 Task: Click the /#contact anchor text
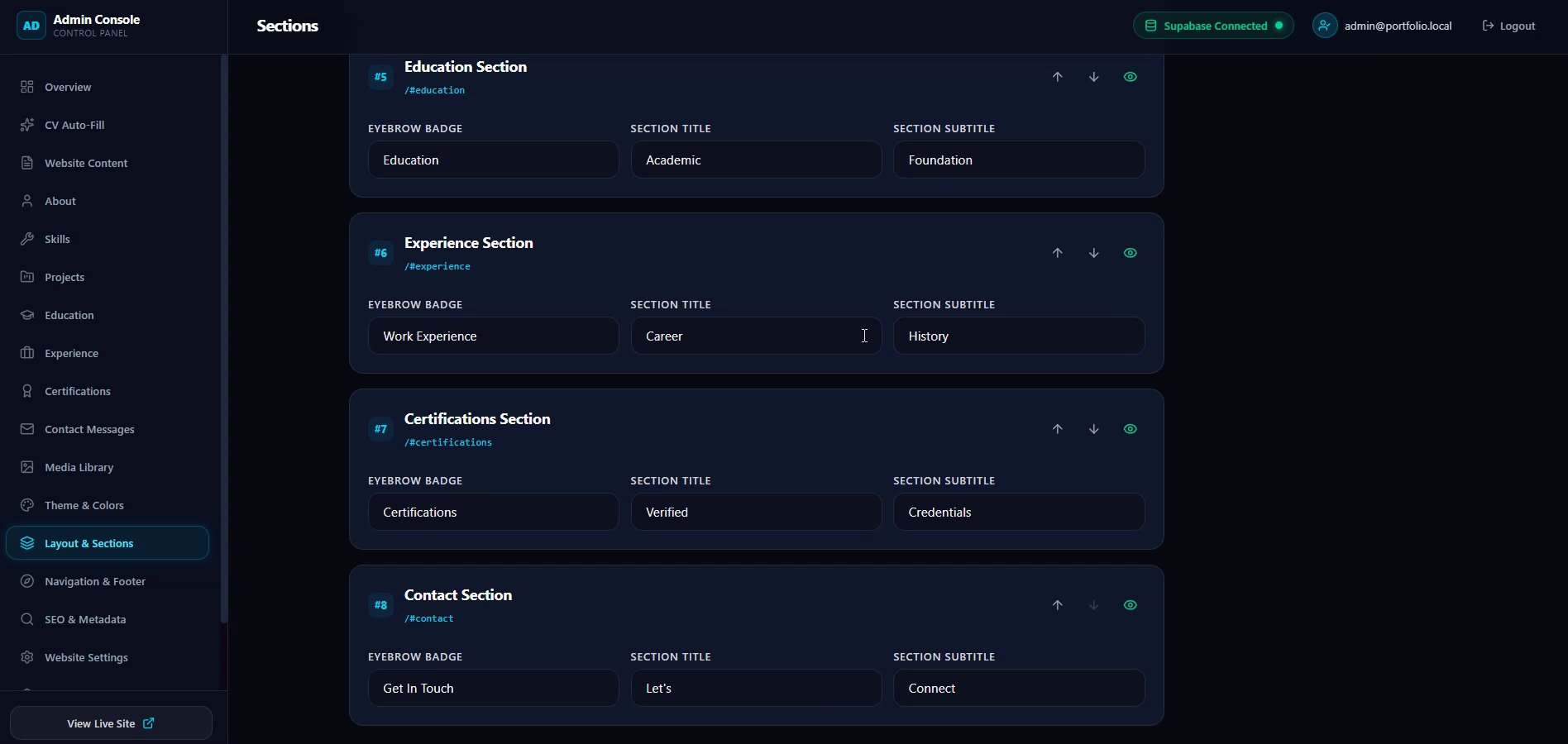point(429,618)
